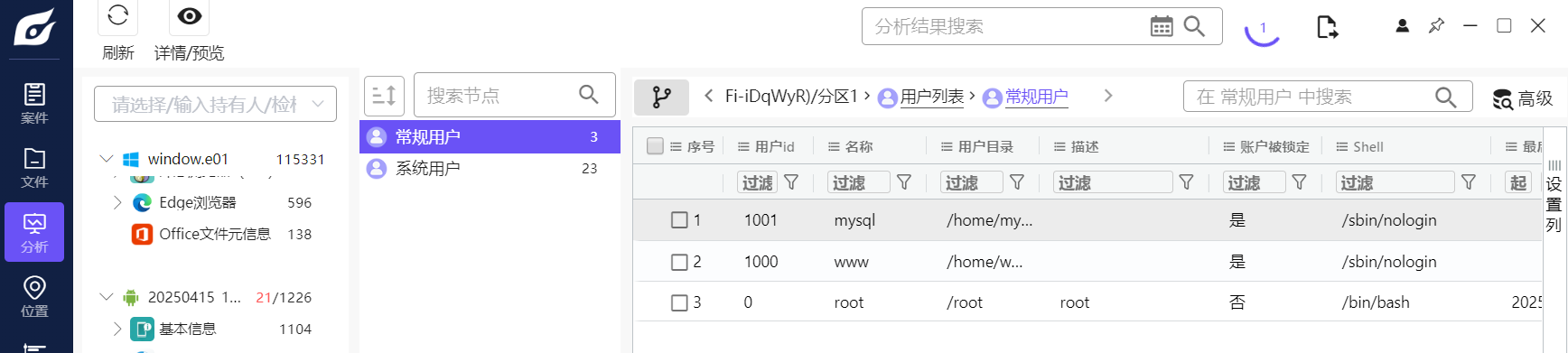Toggle the sort order button beside 搜索节点
Screen dimensions: 1568x353
(384, 96)
